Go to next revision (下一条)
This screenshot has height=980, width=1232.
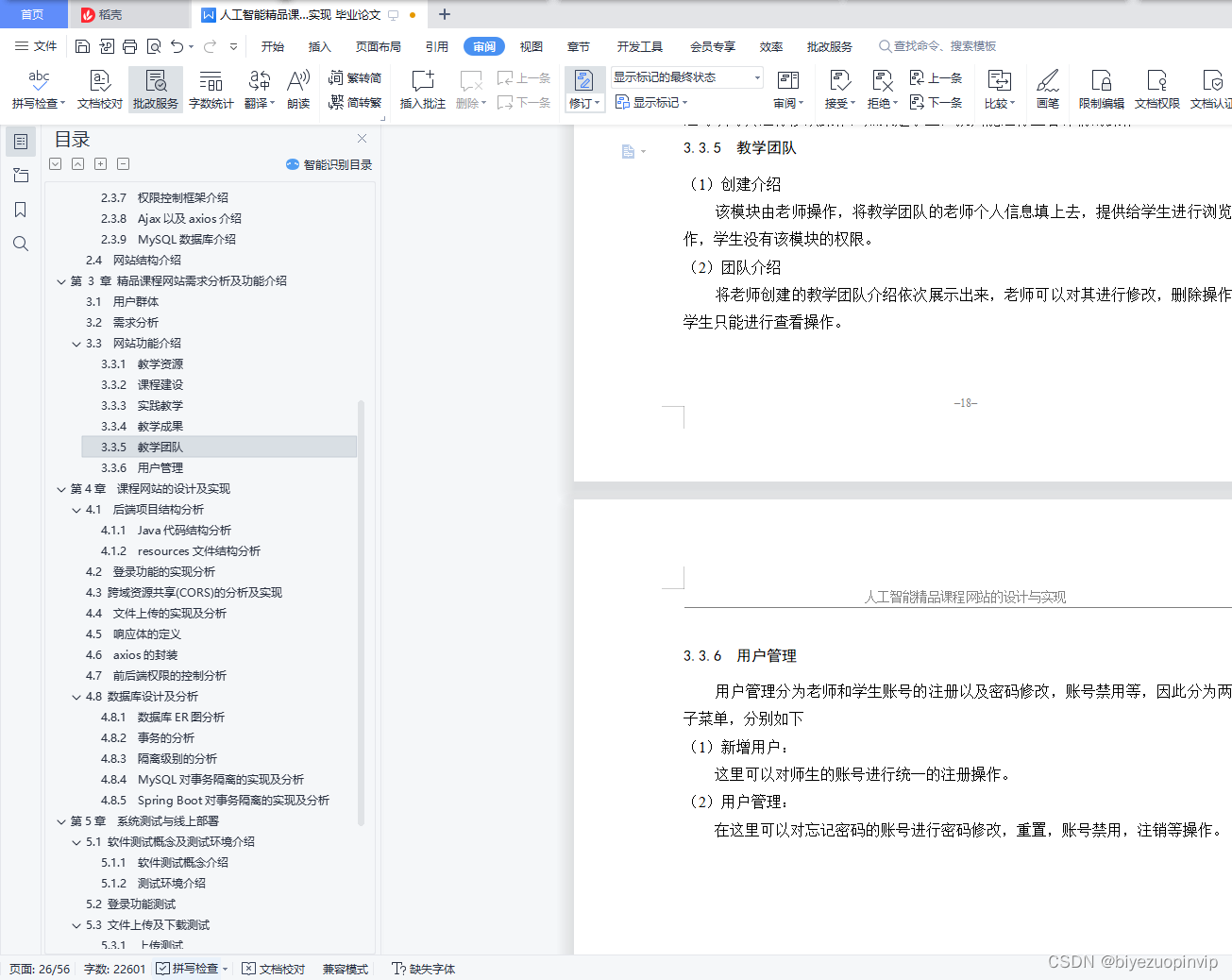pyautogui.click(x=937, y=102)
